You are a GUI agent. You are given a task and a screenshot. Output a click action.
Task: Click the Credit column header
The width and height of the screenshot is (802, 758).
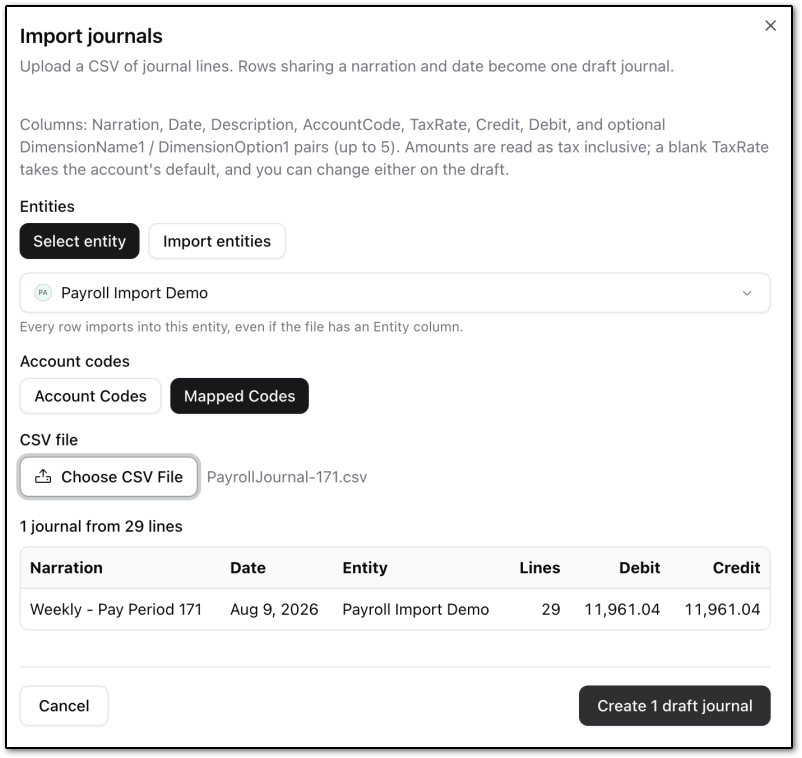(737, 568)
